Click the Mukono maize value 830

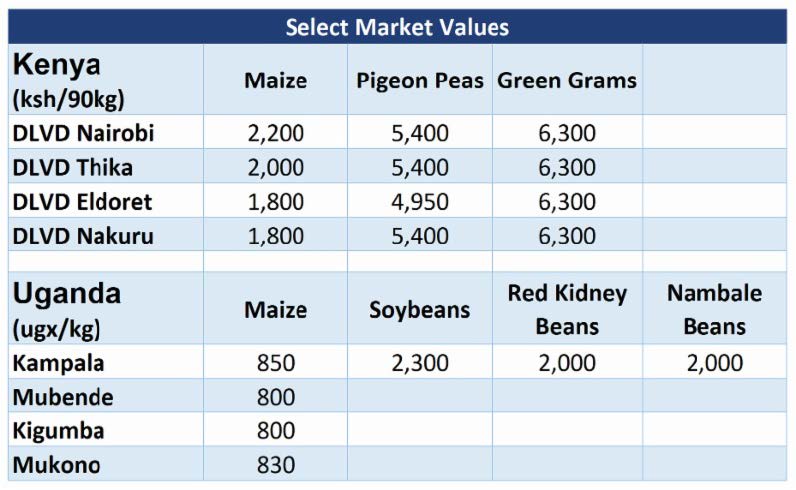276,465
